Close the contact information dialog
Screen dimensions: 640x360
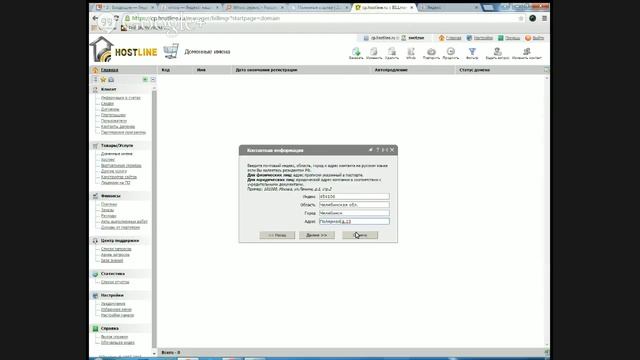click(x=392, y=150)
